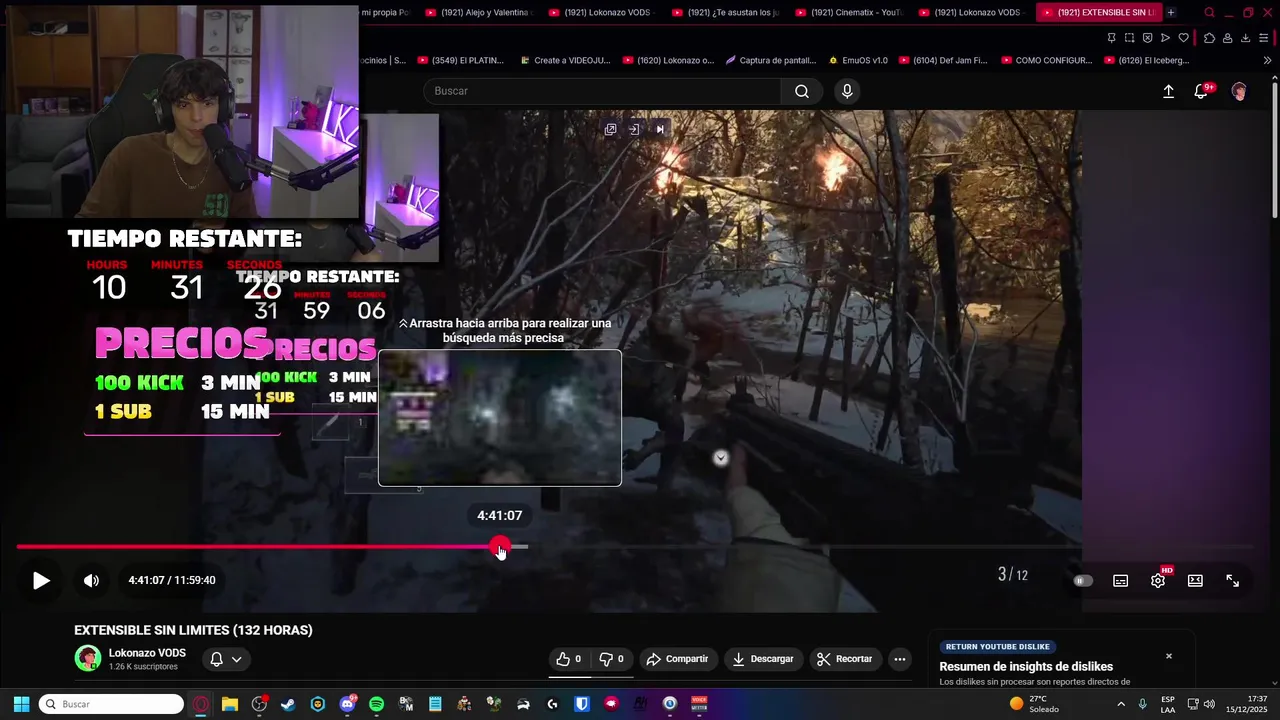This screenshot has width=1280, height=720.
Task: Open the COMO CONFIGUR bookmark
Action: (1046, 60)
